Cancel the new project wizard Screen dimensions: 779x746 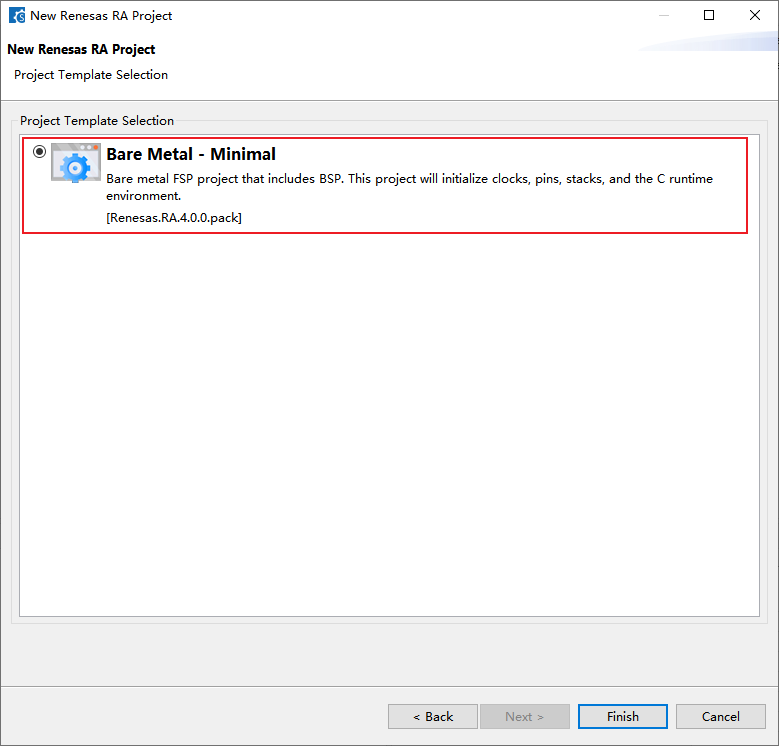tap(720, 716)
